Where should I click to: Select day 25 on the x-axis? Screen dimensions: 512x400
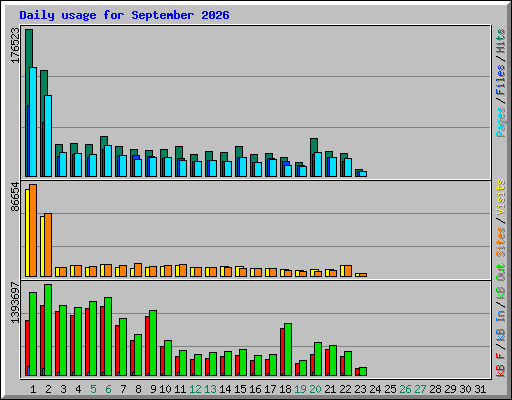coord(390,389)
